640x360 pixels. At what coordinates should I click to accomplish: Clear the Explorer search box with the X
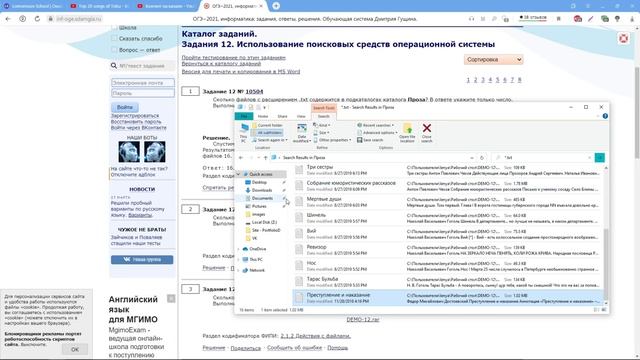coord(589,158)
